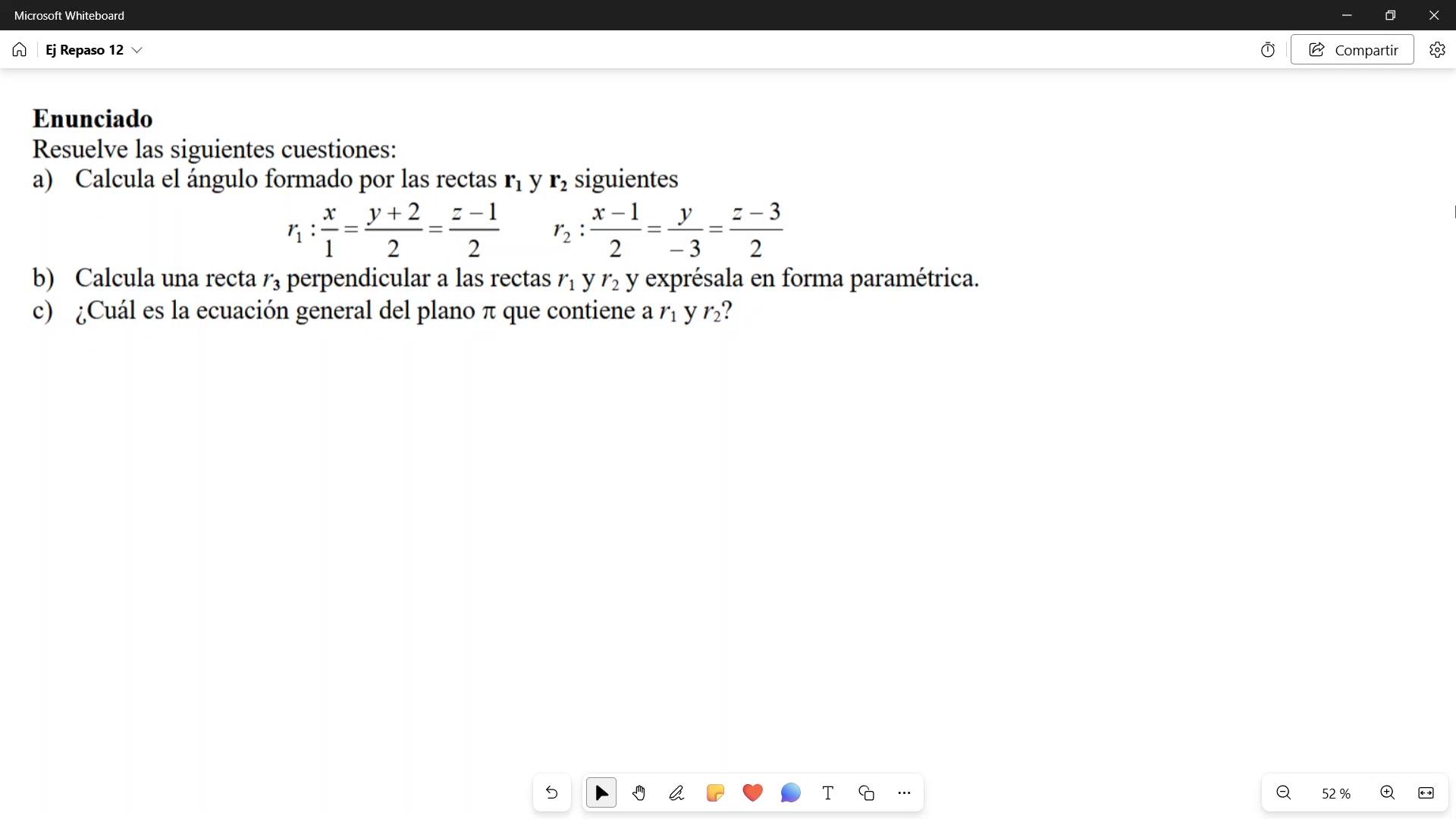
Task: Fit whiteboard to screen
Action: [x=1426, y=793]
